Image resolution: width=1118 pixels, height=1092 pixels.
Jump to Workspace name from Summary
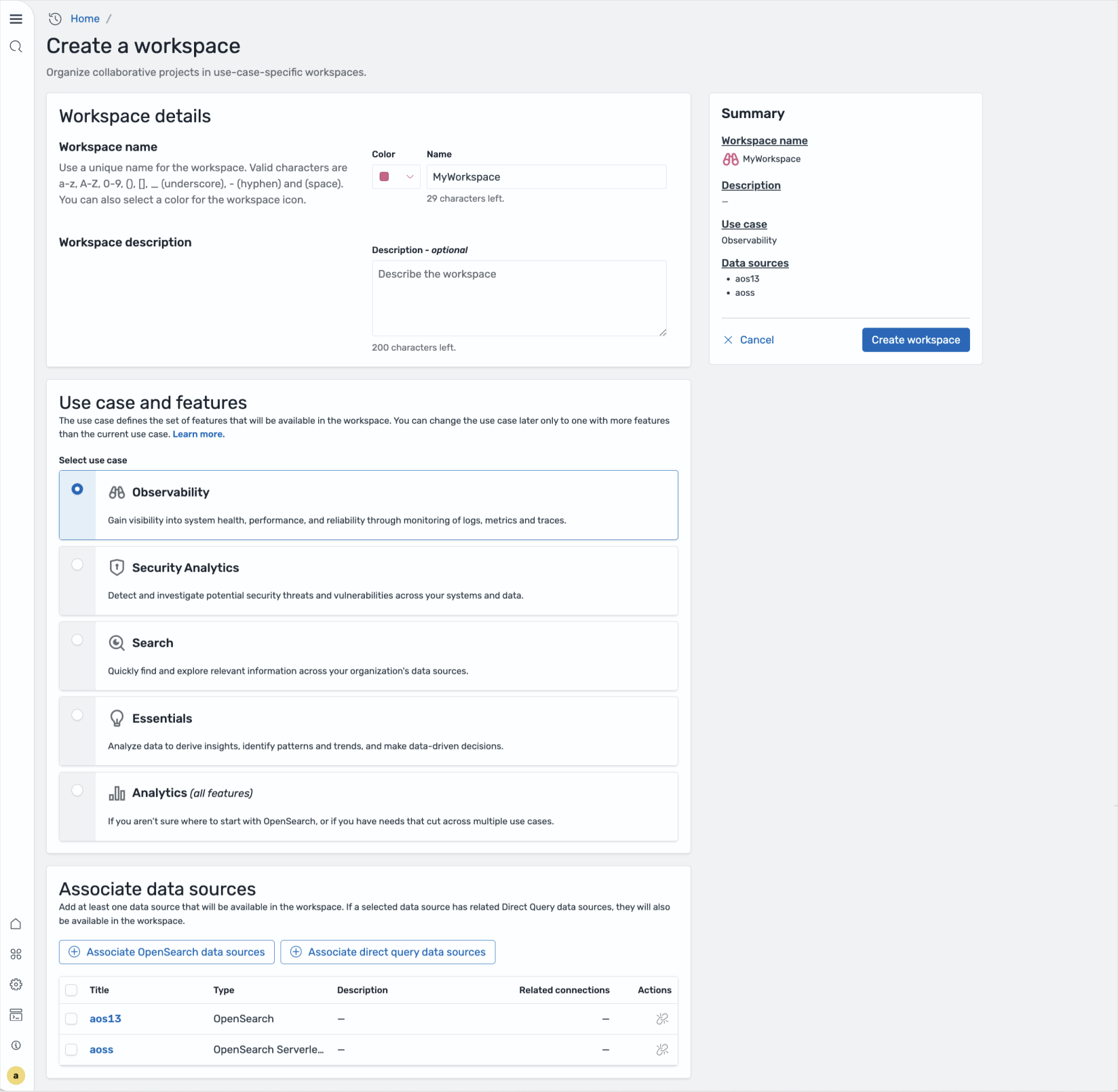tap(765, 141)
